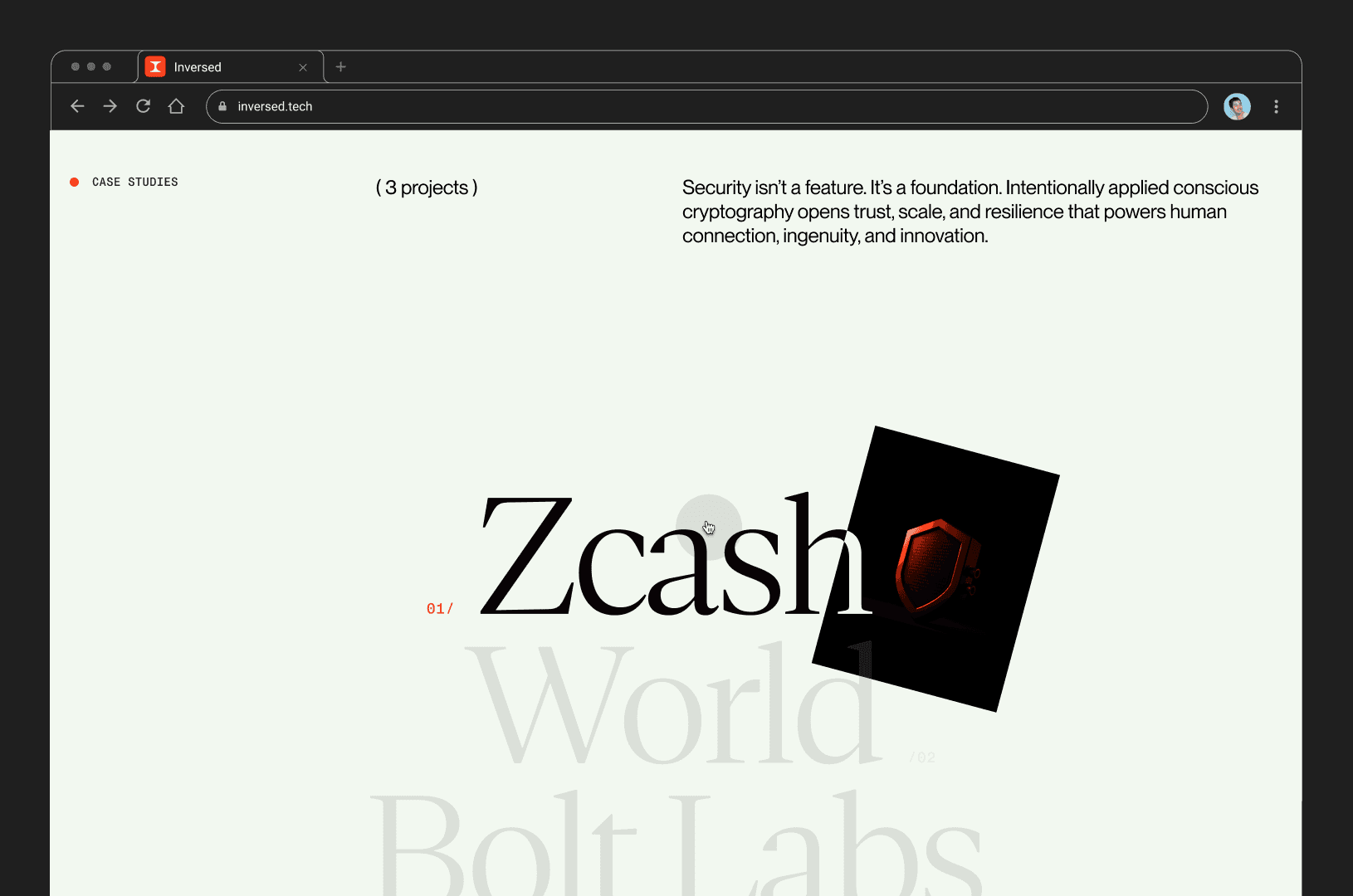Click the /02 project number
The image size is (1353, 896).
(x=922, y=757)
